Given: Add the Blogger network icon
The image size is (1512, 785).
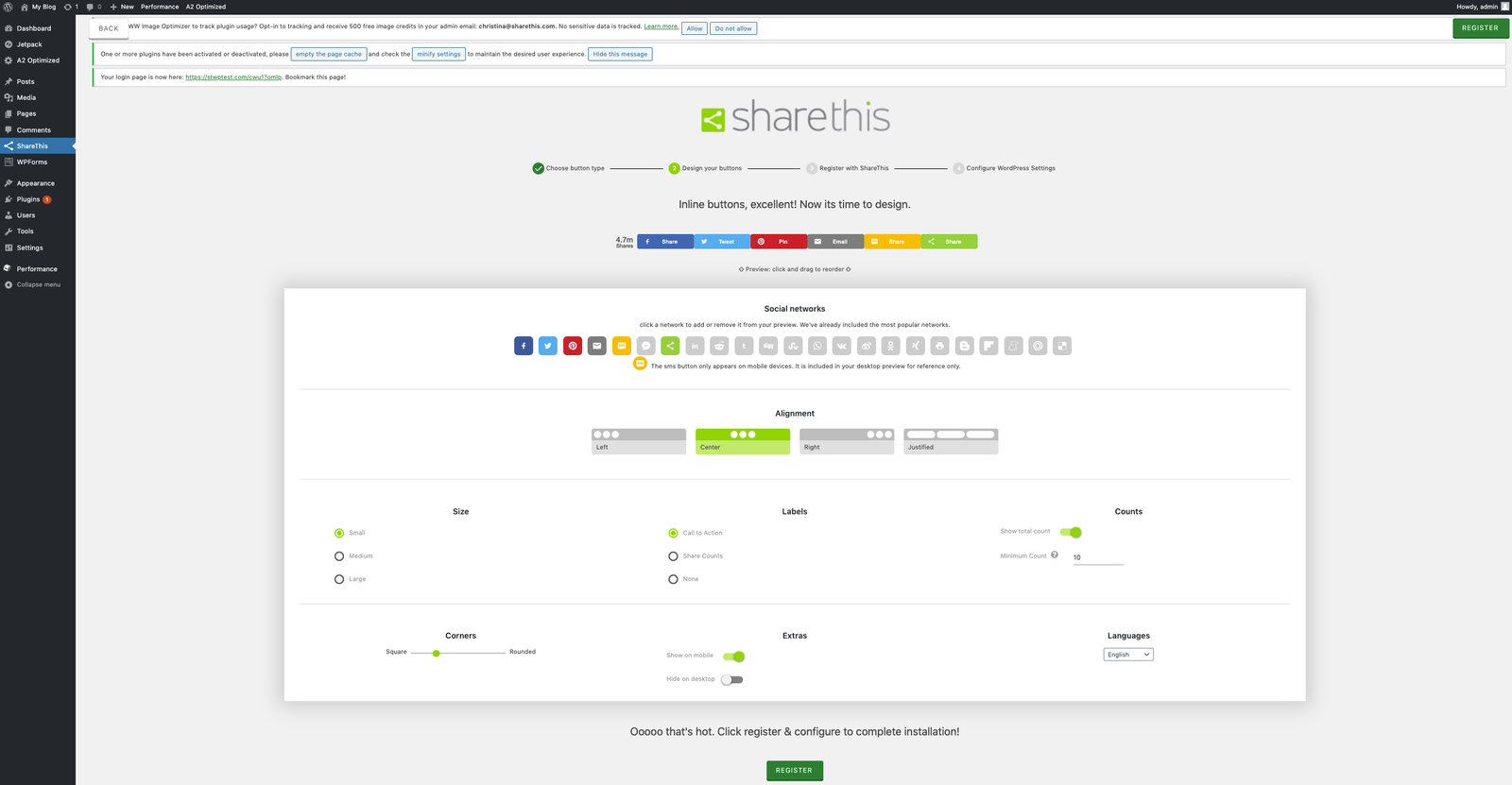Looking at the screenshot, I should click(x=964, y=346).
